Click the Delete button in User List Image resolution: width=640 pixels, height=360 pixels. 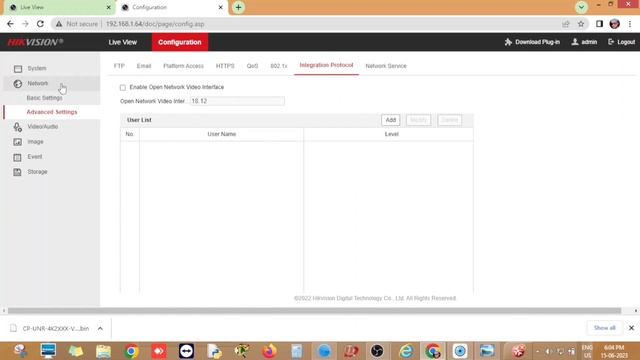[449, 120]
